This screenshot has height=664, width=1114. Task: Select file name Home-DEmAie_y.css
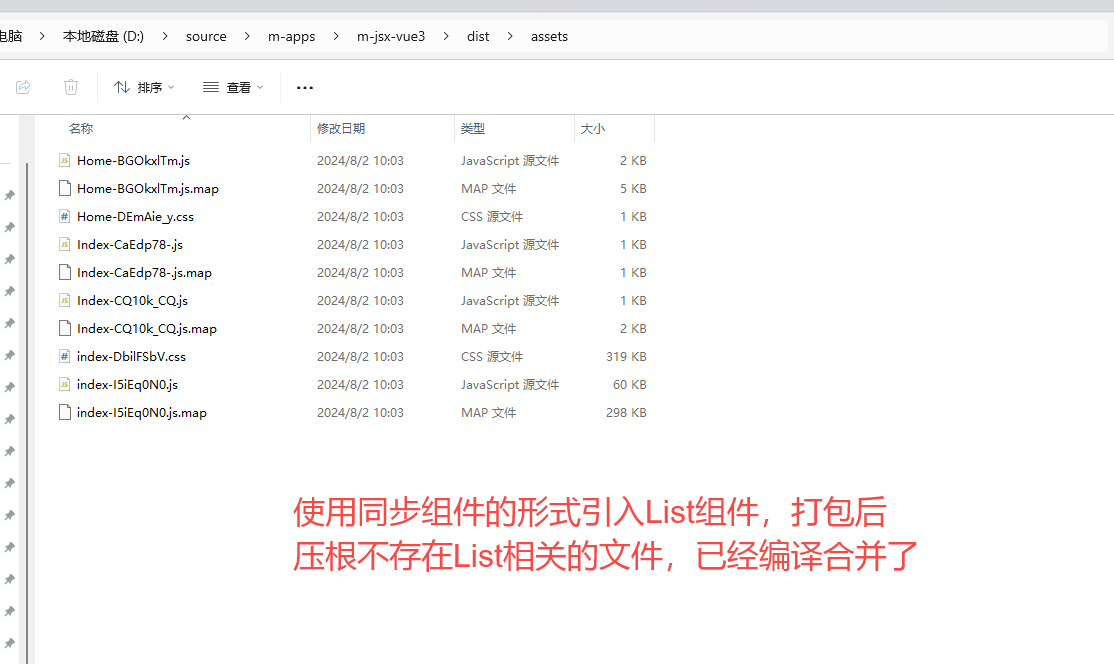point(135,217)
